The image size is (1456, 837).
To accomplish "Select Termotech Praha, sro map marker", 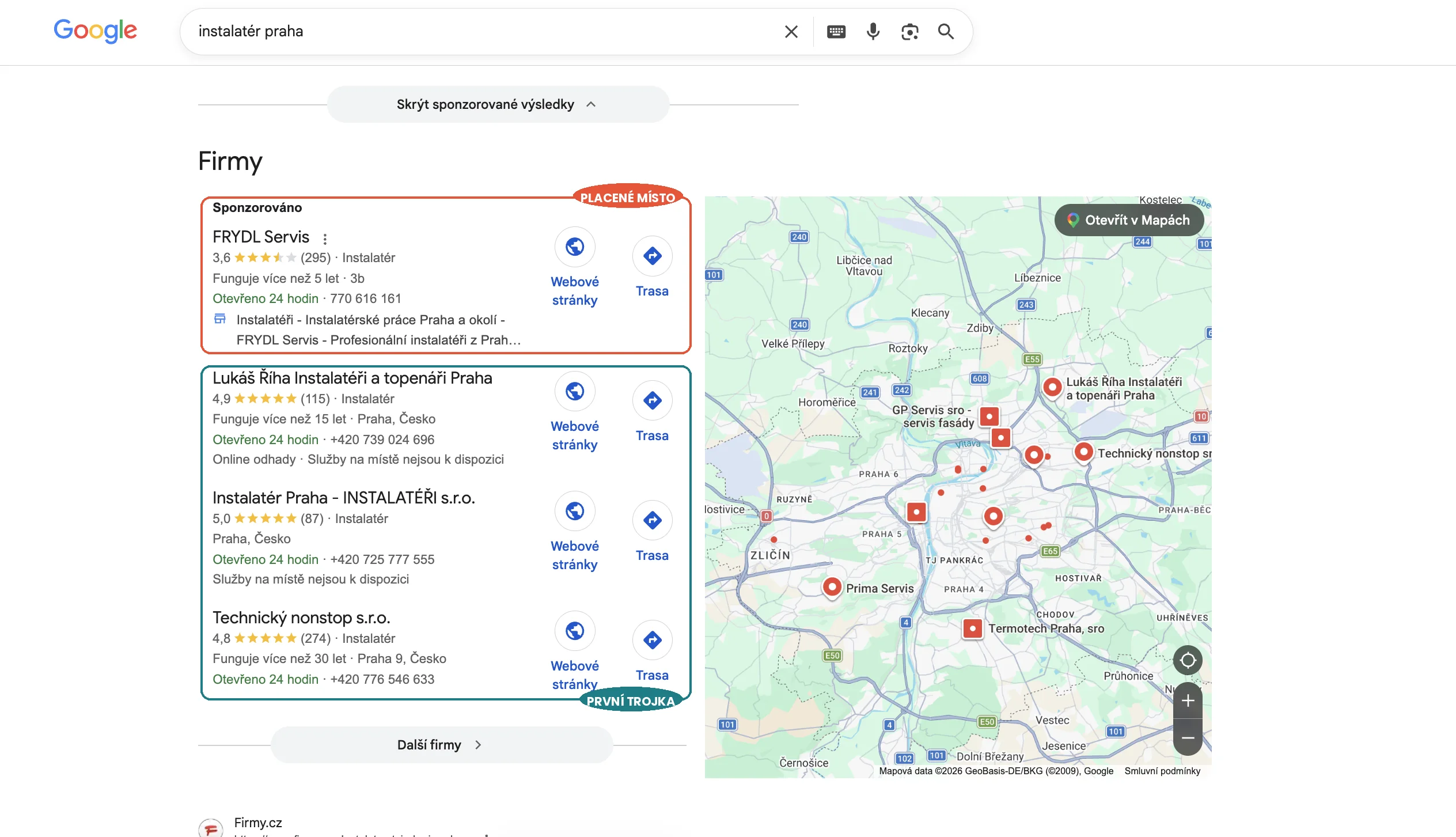I will click(x=972, y=628).
